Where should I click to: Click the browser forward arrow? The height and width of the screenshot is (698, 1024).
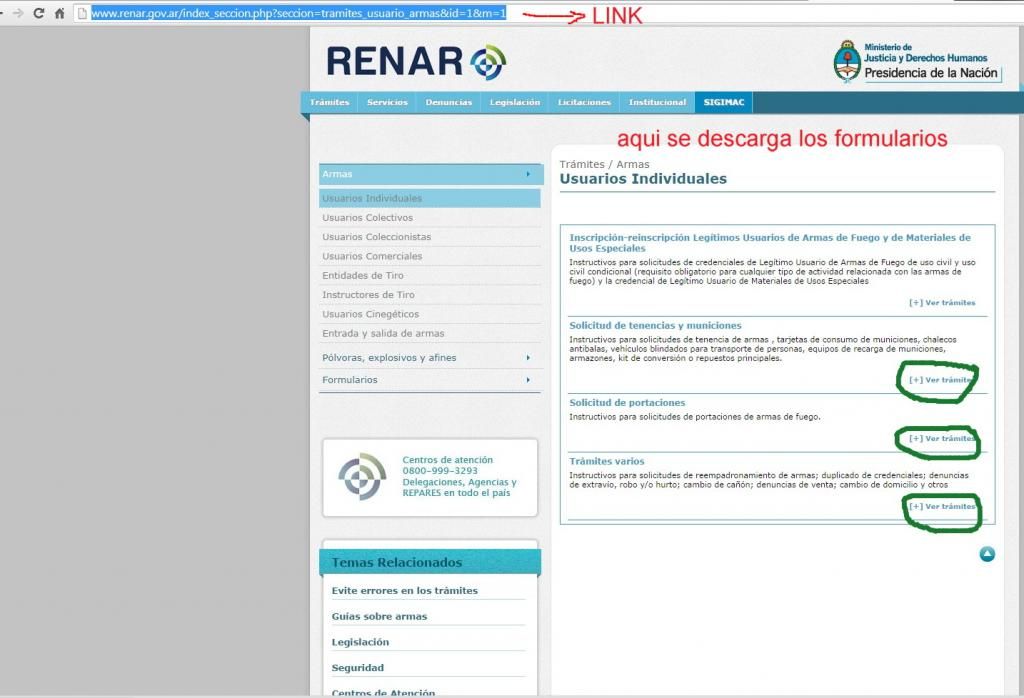pos(18,13)
